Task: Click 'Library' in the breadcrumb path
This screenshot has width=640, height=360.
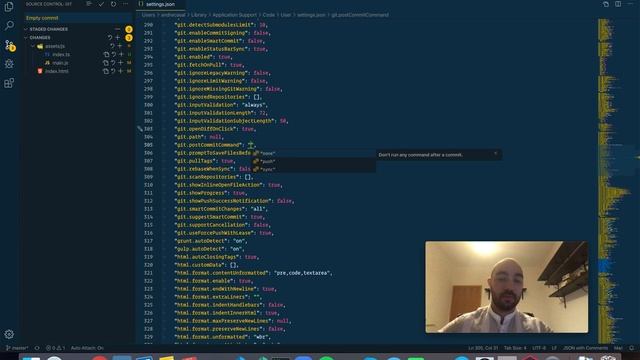Action: click(x=199, y=15)
